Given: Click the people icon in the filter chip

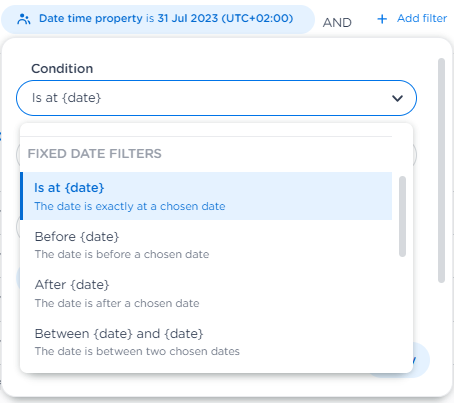Looking at the screenshot, I should click(24, 19).
